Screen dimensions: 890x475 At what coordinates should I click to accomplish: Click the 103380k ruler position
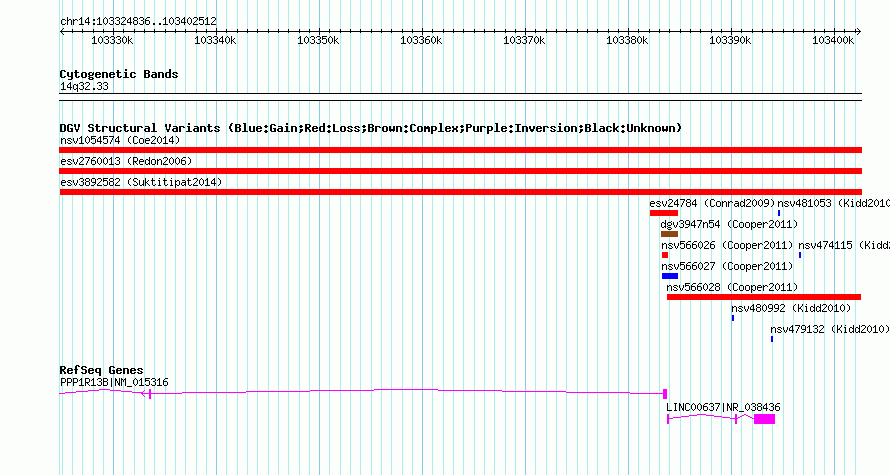pyautogui.click(x=627, y=40)
